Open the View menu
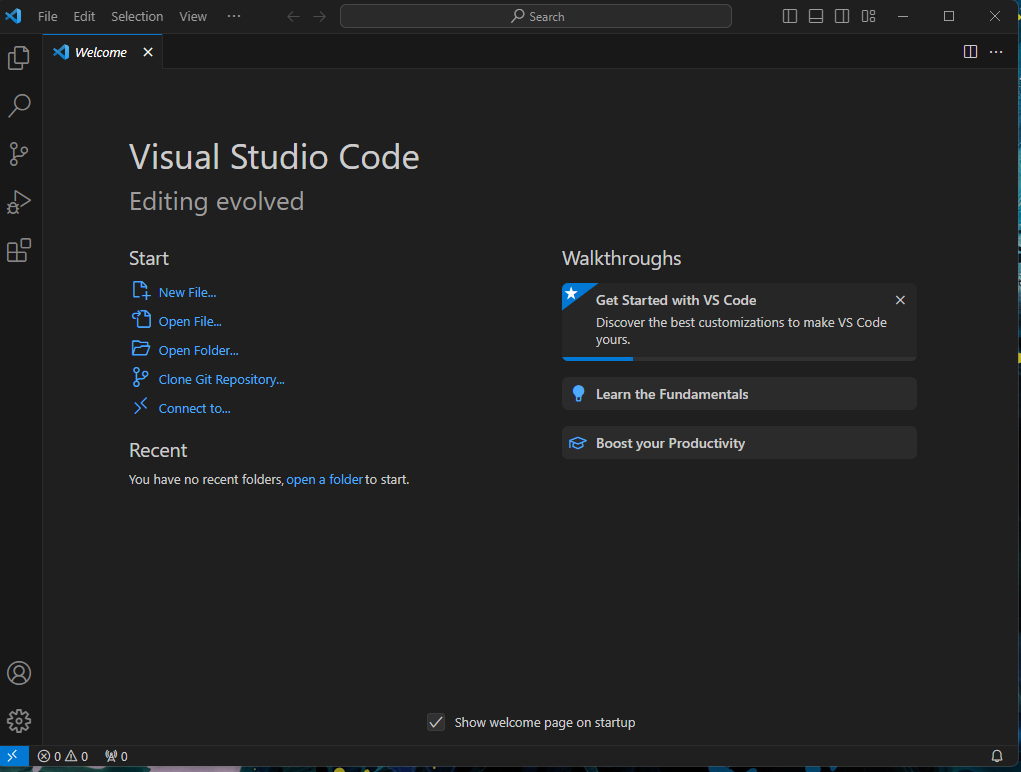 coord(193,16)
